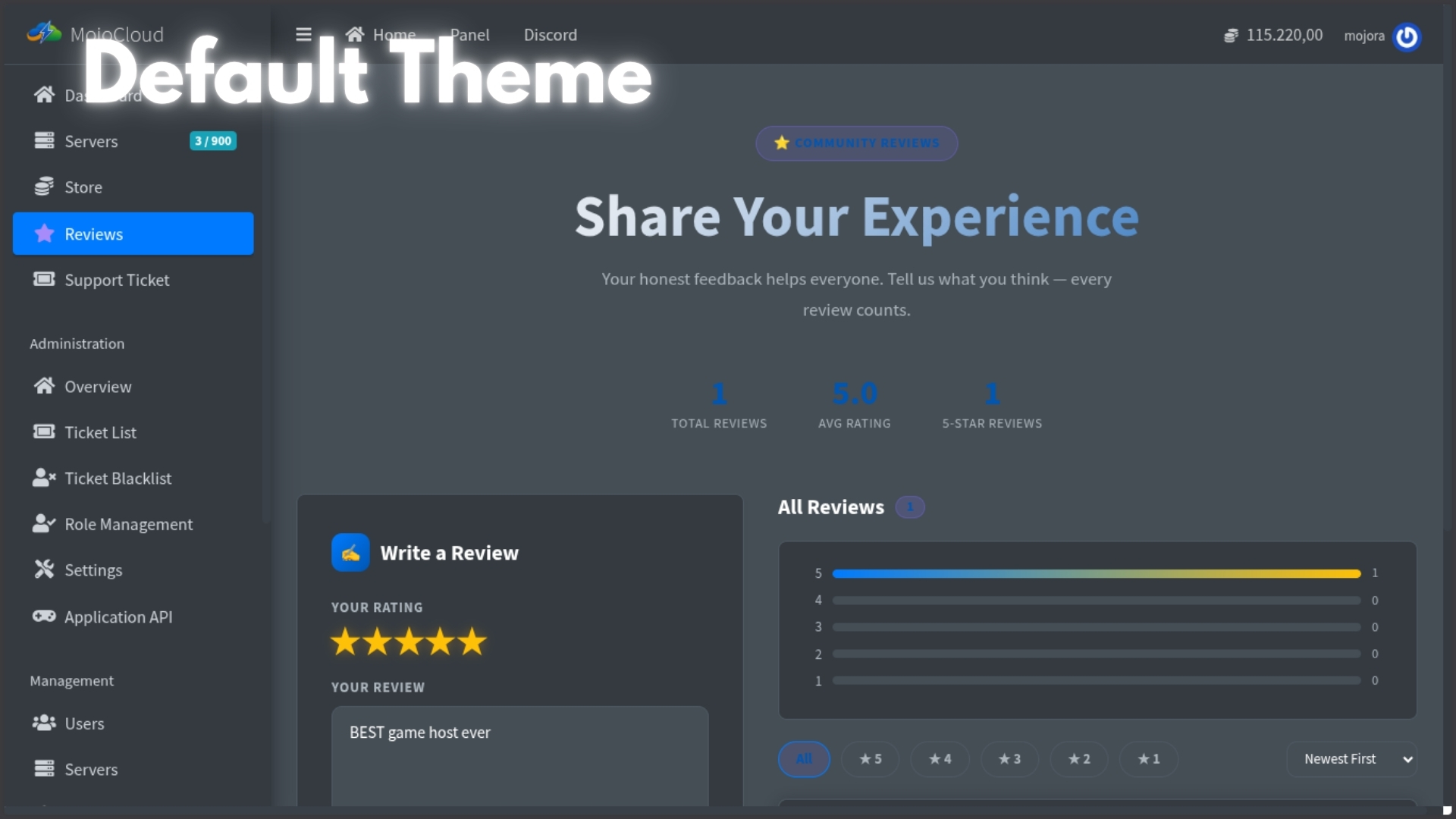Filter reviews by three stars

click(1009, 759)
